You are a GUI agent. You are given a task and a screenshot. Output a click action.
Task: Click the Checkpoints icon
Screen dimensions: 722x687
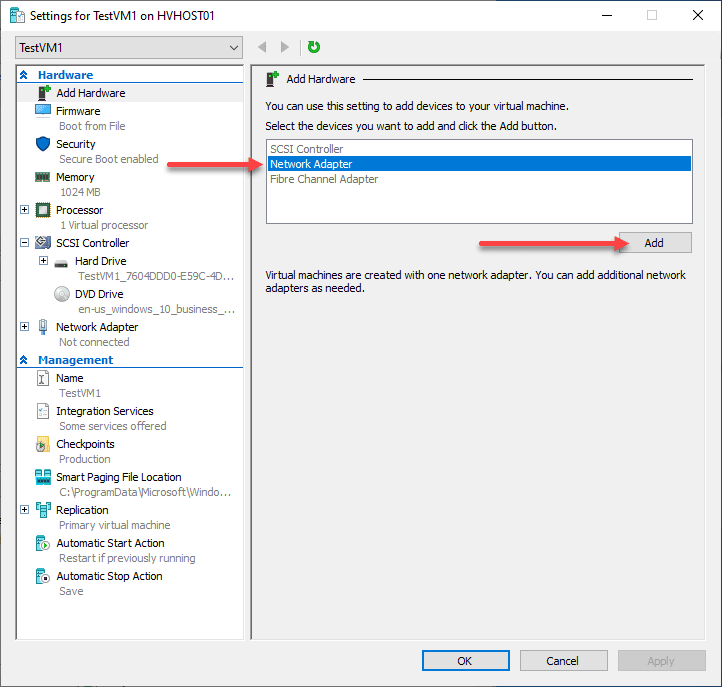coord(43,444)
